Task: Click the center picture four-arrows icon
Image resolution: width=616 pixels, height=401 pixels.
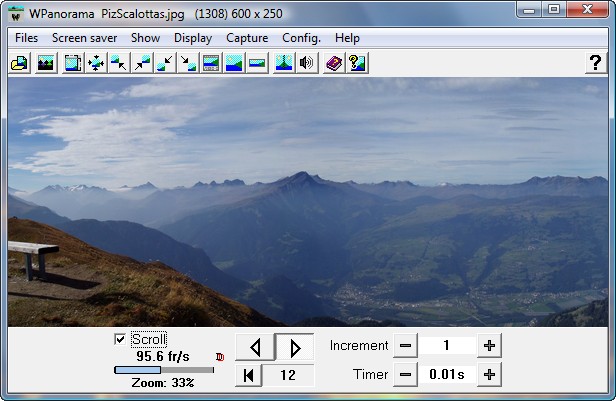Action: (95, 63)
